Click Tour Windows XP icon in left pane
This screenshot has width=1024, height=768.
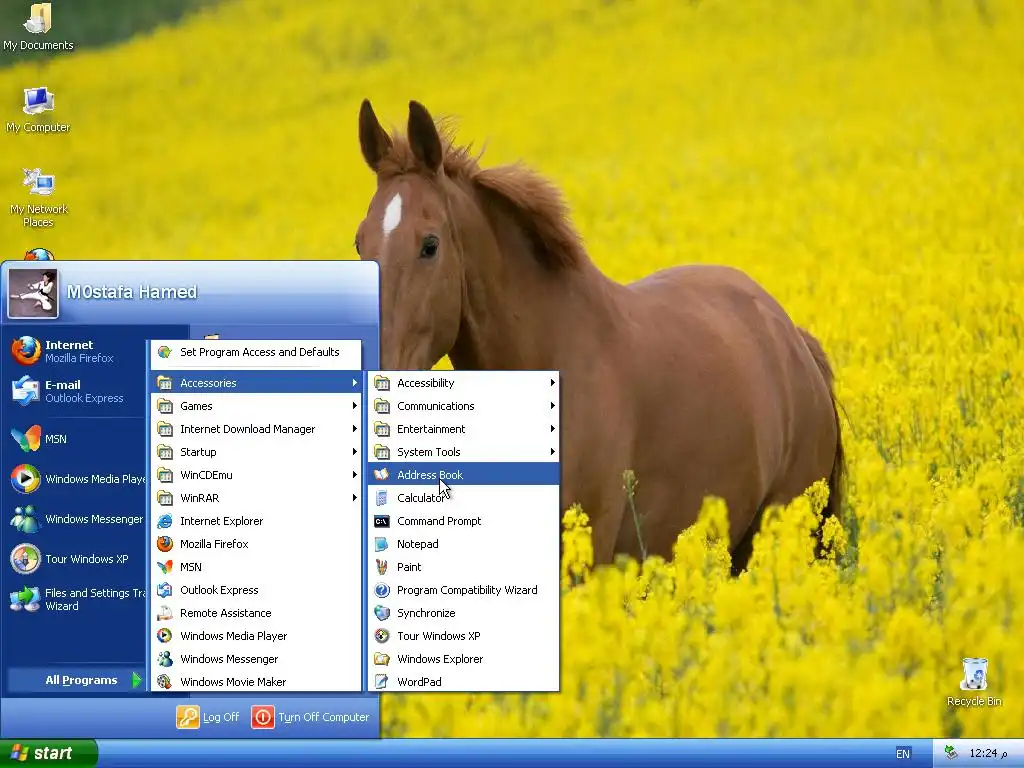click(x=26, y=559)
